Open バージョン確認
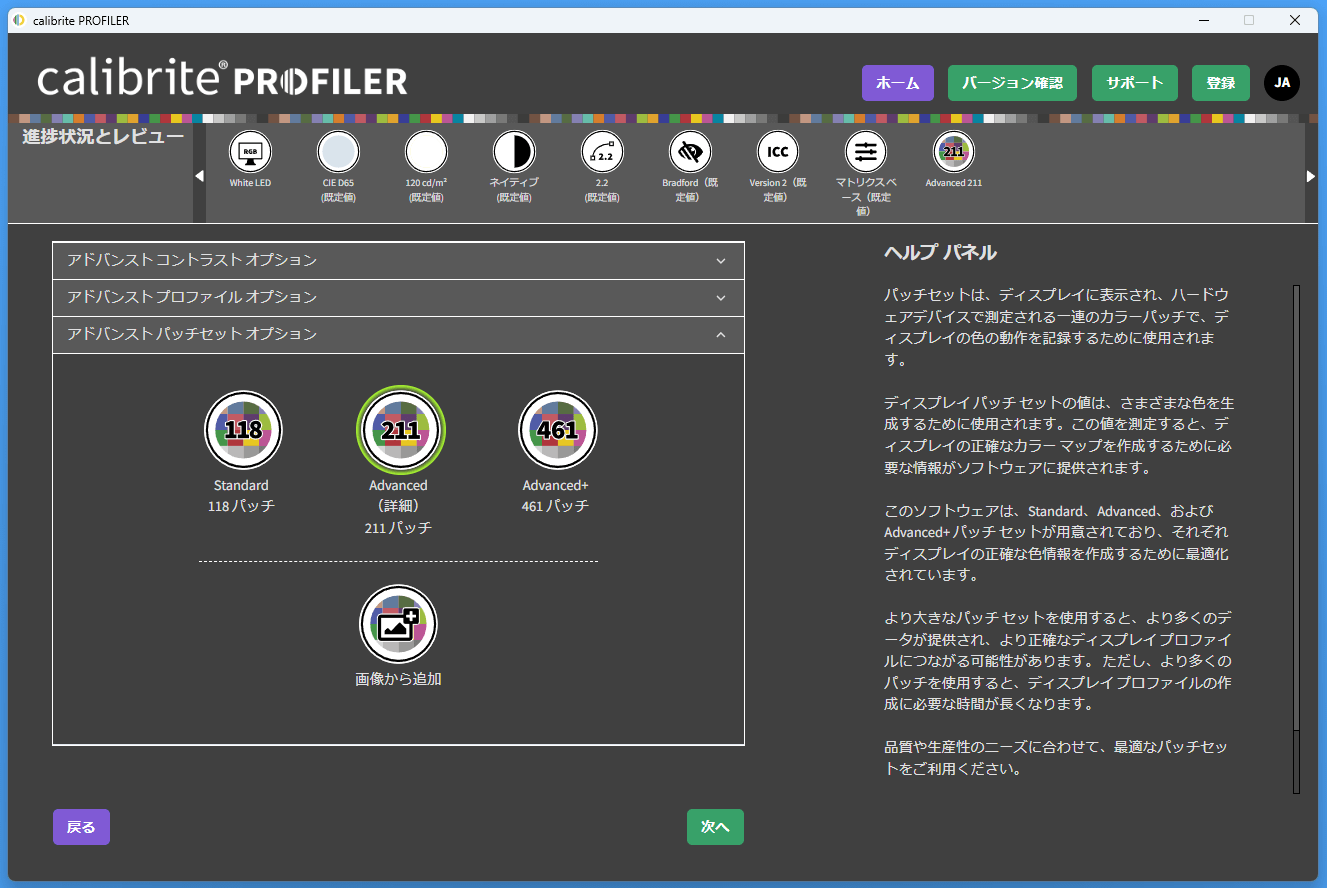1327x888 pixels. point(1012,83)
